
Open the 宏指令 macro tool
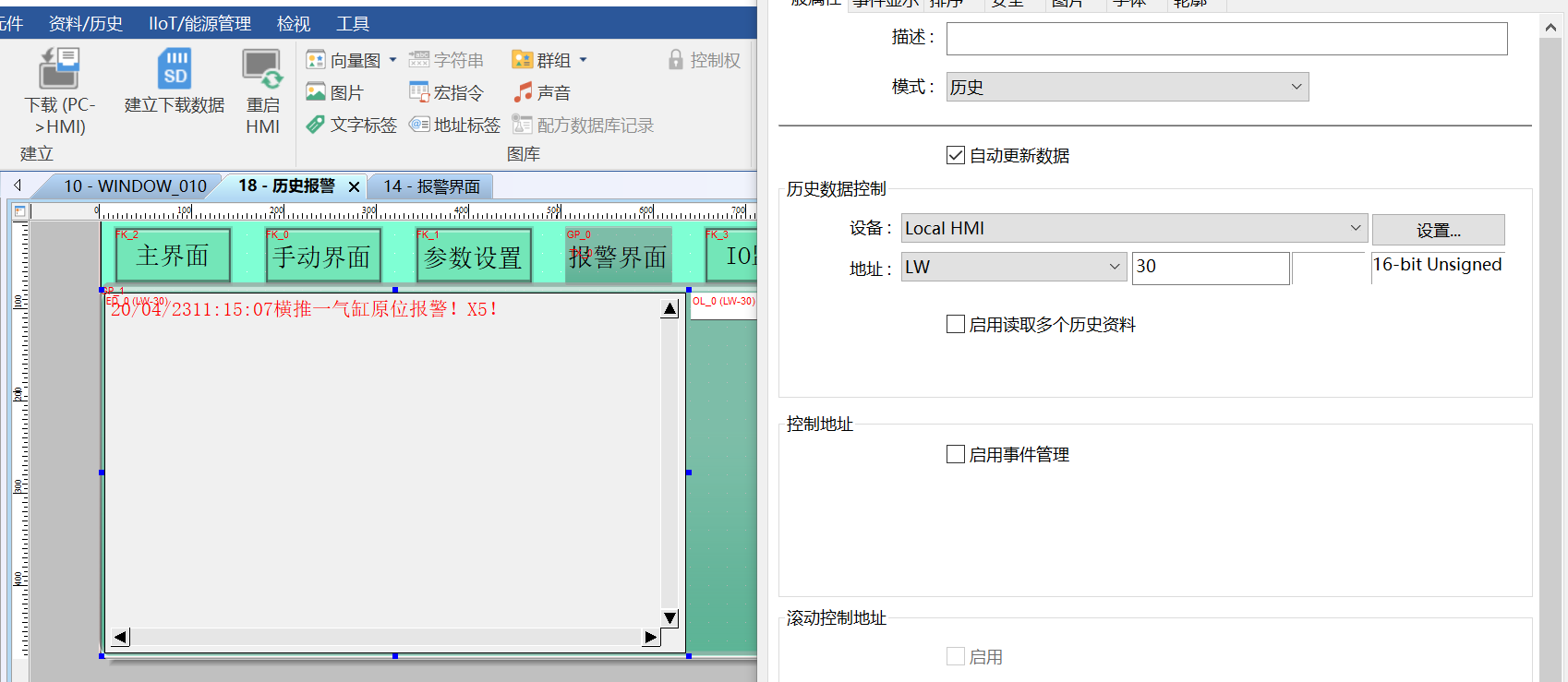[x=447, y=92]
